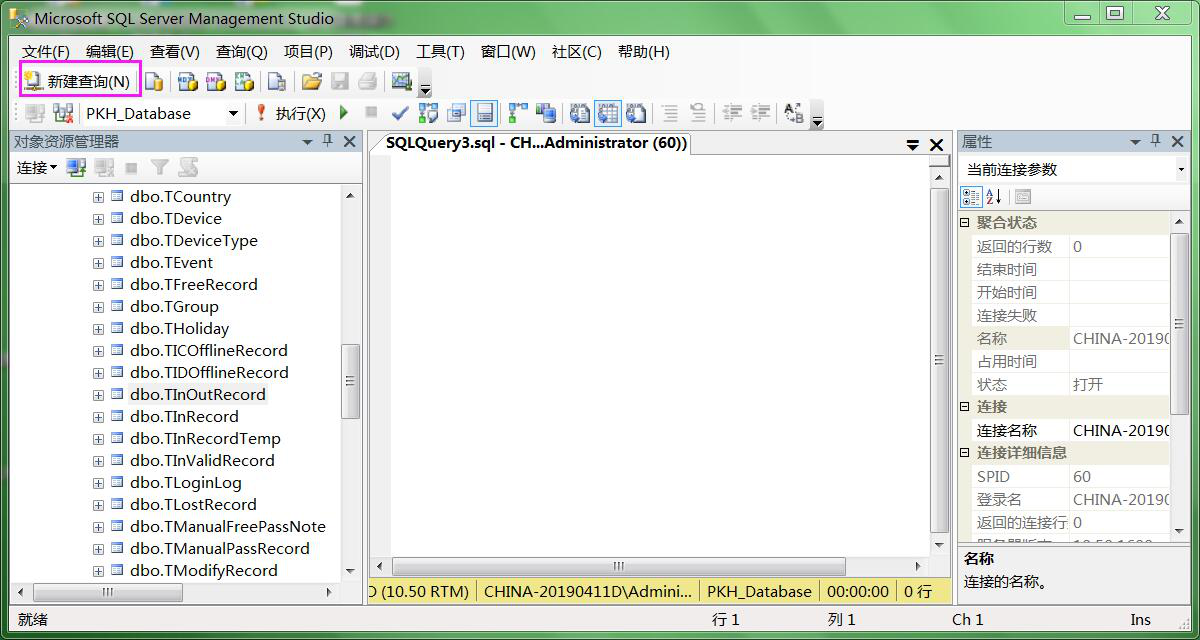Open the 查看(V) menu
Screen dimensions: 1200x640
click(175, 52)
